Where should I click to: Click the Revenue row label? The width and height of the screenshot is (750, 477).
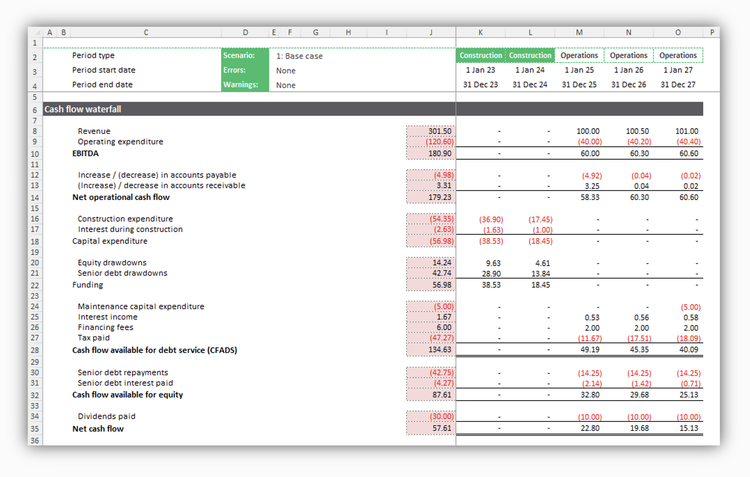pyautogui.click(x=94, y=131)
